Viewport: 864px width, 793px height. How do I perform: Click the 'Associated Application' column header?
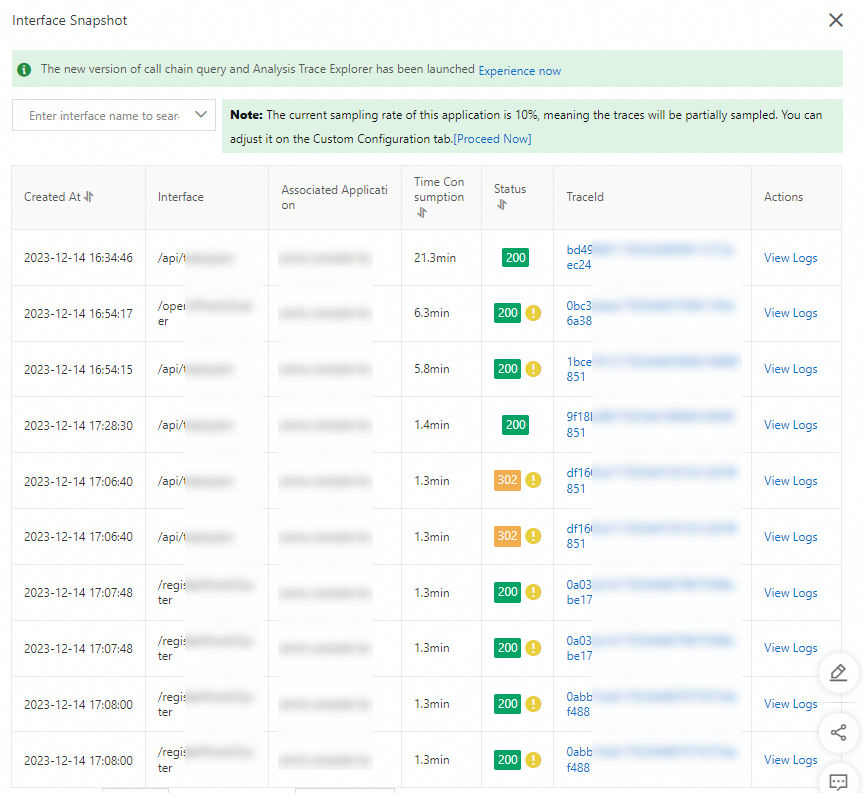click(334, 197)
